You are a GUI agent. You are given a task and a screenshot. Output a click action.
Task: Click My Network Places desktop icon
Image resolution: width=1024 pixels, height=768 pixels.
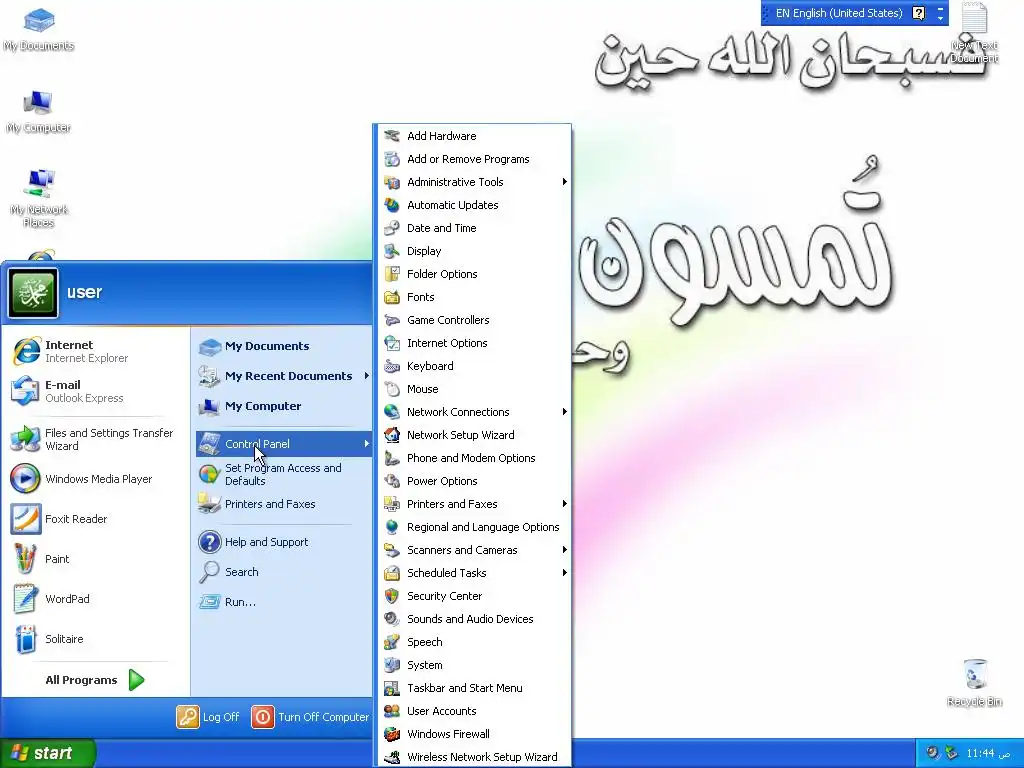[x=39, y=198]
